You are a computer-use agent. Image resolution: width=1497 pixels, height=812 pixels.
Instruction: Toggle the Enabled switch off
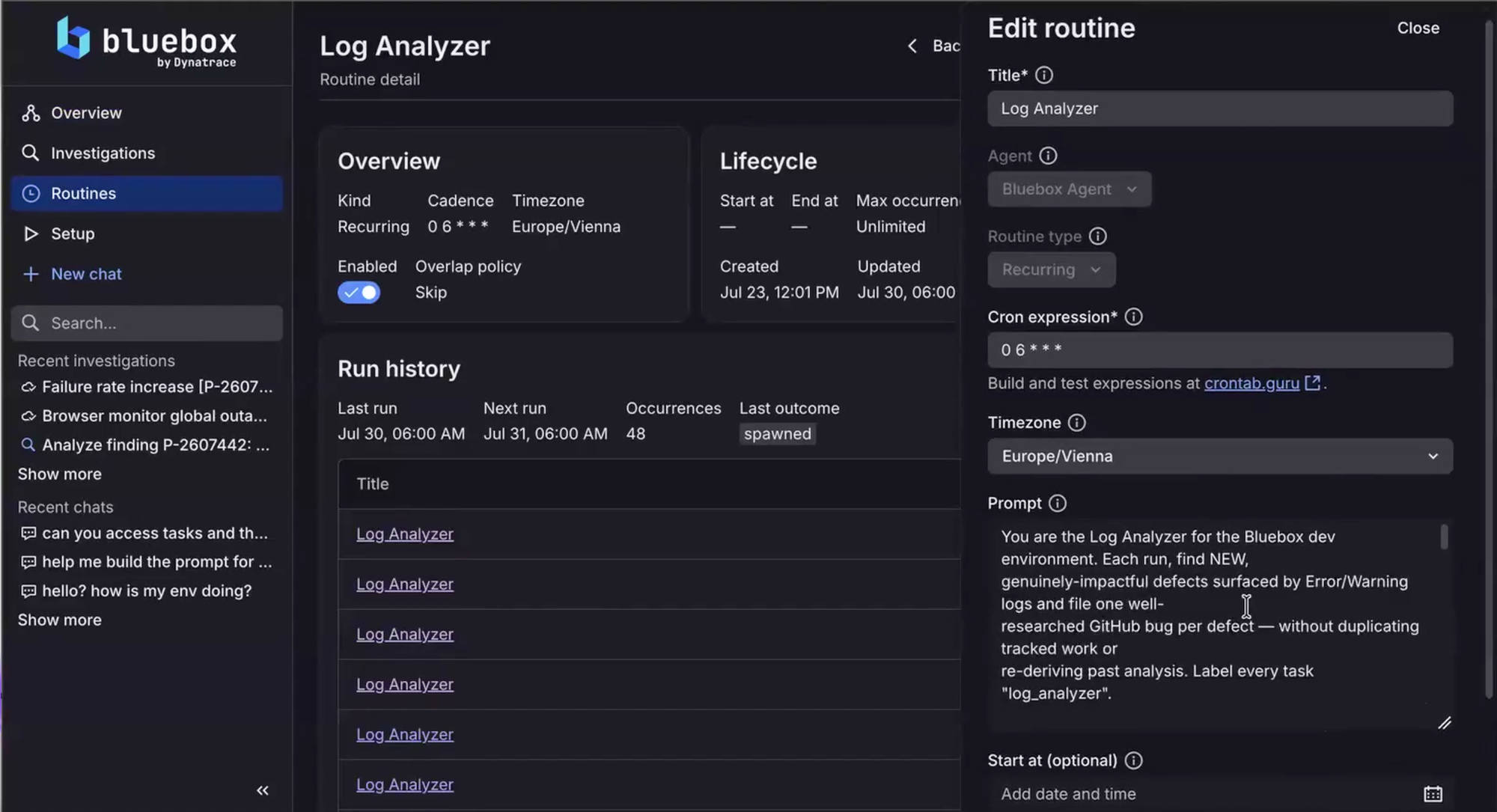359,293
